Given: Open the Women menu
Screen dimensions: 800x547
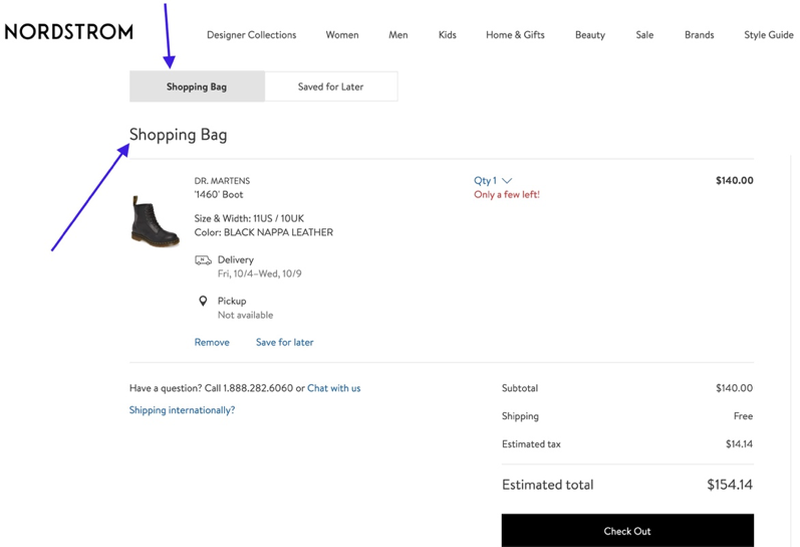Looking at the screenshot, I should click(x=342, y=35).
